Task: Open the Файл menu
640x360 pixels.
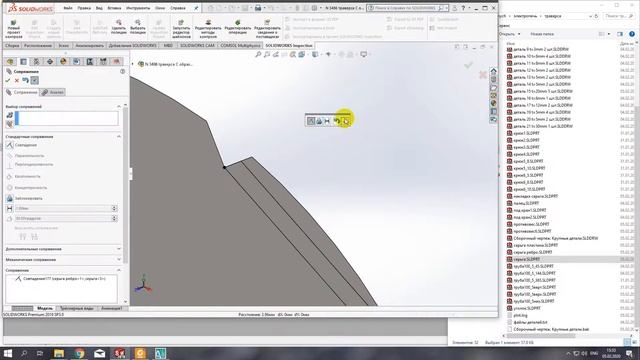Action: pos(68,8)
